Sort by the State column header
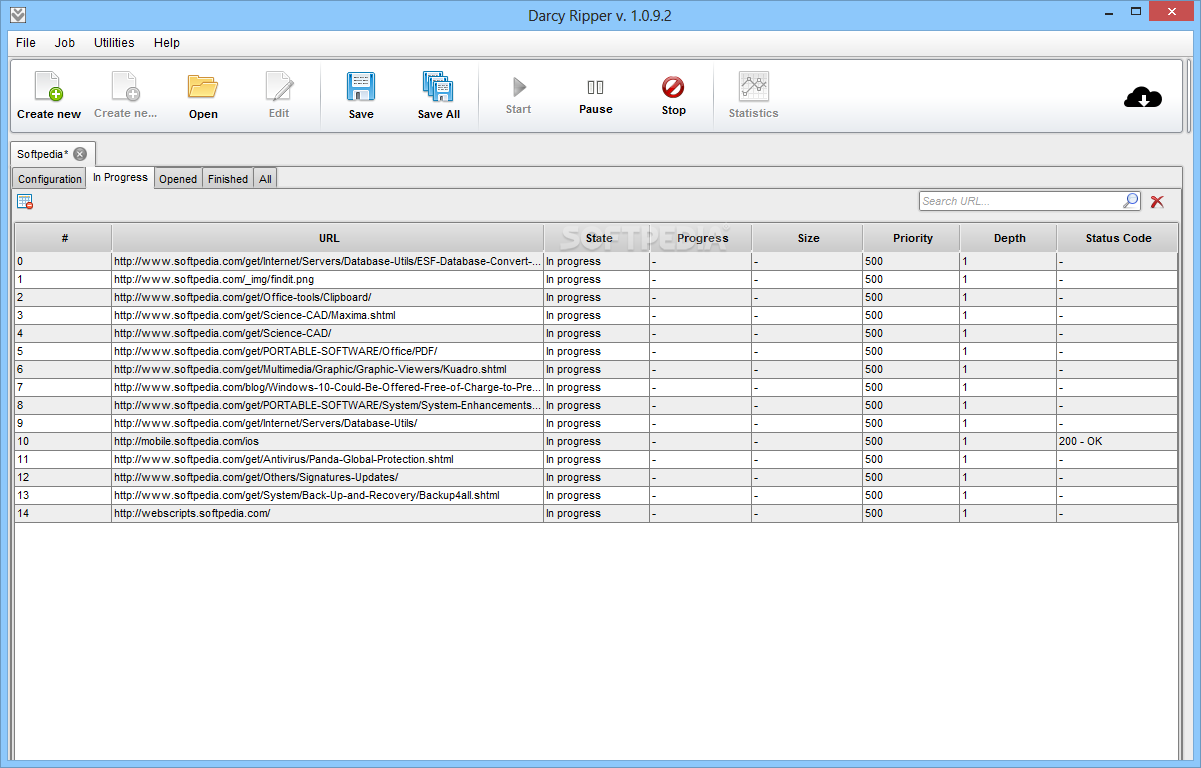The height and width of the screenshot is (768, 1201). coord(598,238)
